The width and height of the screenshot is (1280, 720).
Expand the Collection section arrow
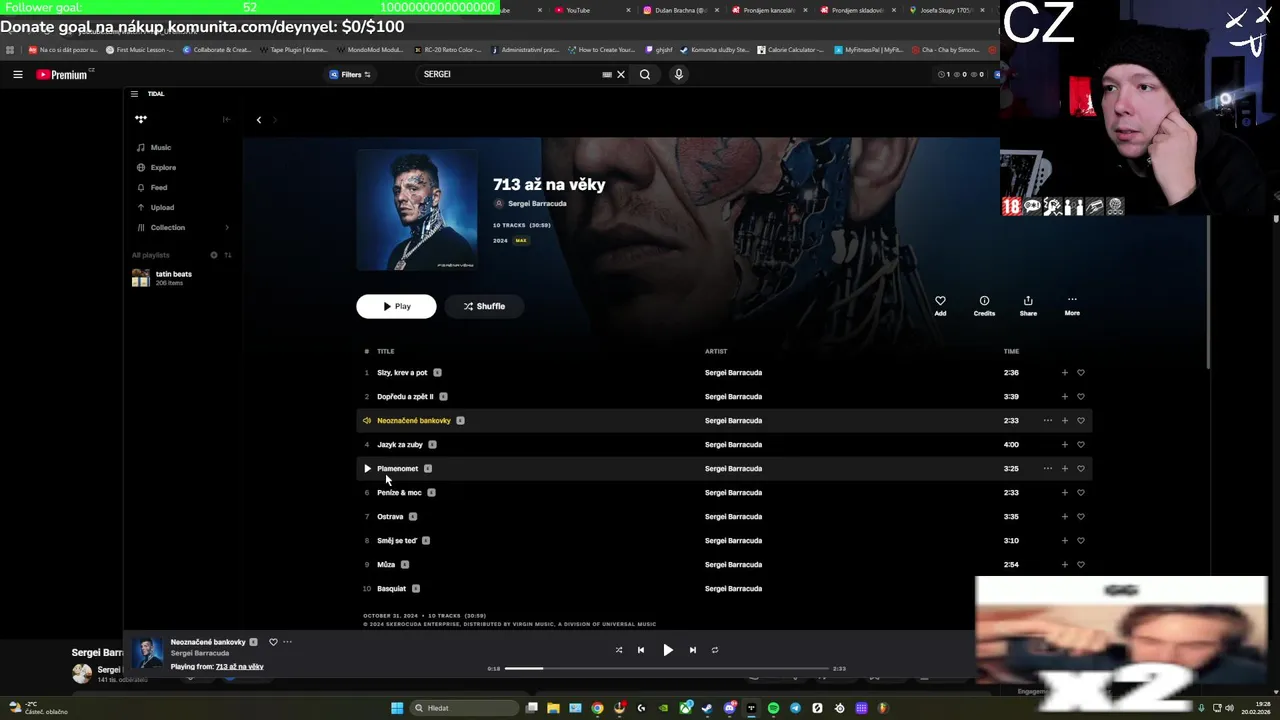227,227
